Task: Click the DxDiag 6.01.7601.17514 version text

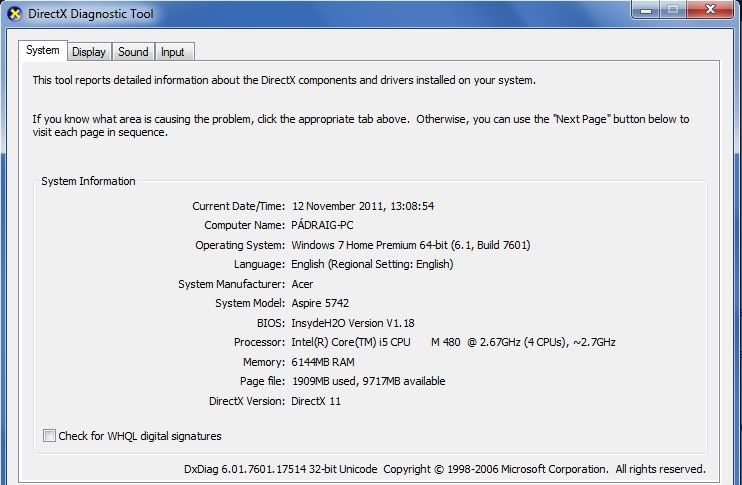Action: [x=281, y=469]
